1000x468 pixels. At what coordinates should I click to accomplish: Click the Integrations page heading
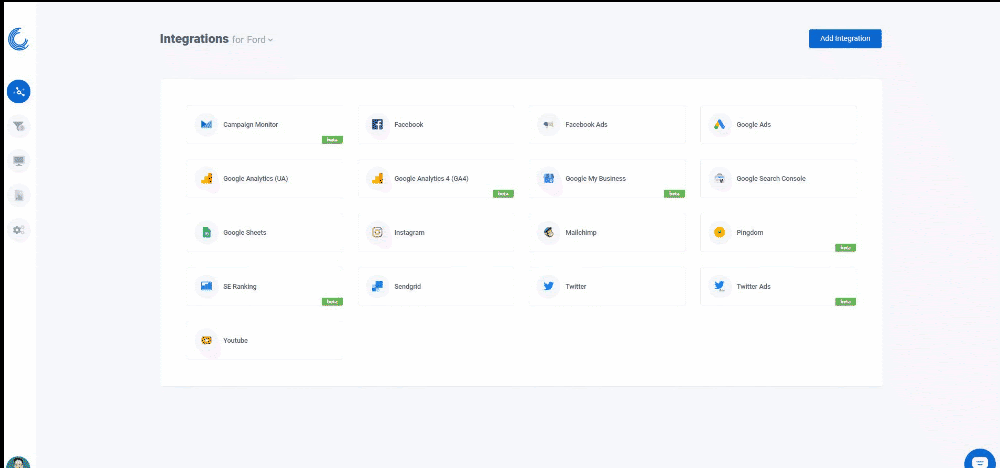[x=194, y=39]
